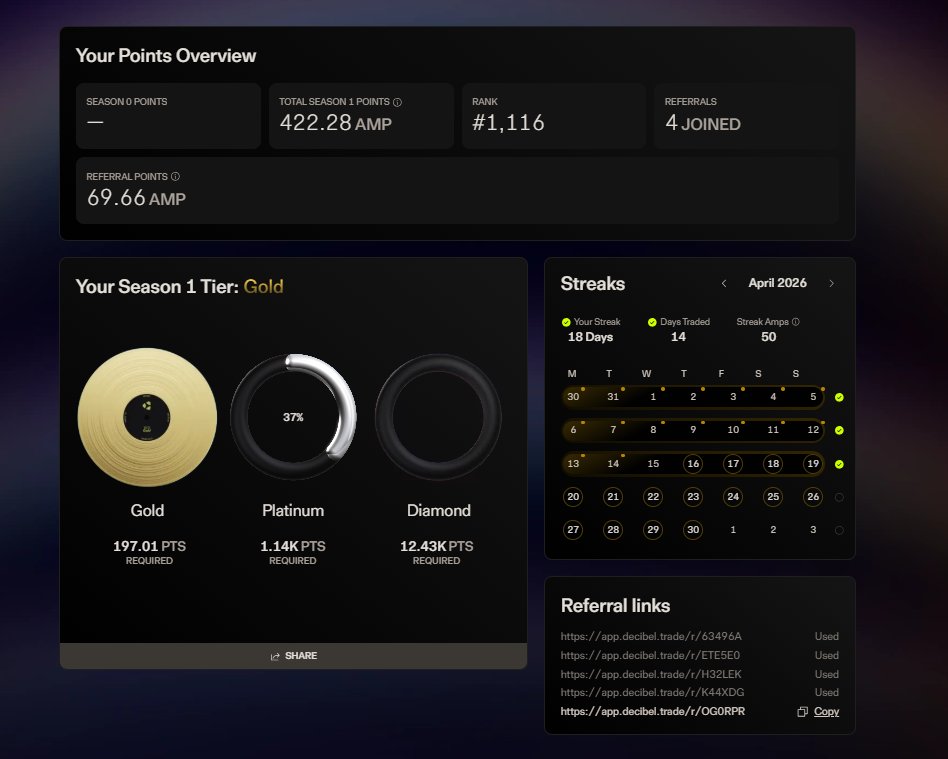Go to next month after April 2026
This screenshot has height=759, width=948.
832,283
